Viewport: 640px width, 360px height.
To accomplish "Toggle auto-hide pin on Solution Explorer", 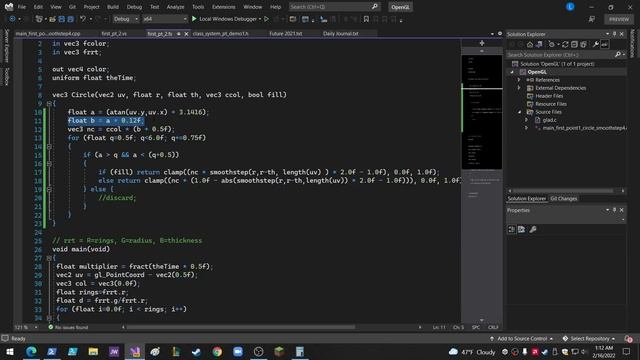I will [615, 34].
